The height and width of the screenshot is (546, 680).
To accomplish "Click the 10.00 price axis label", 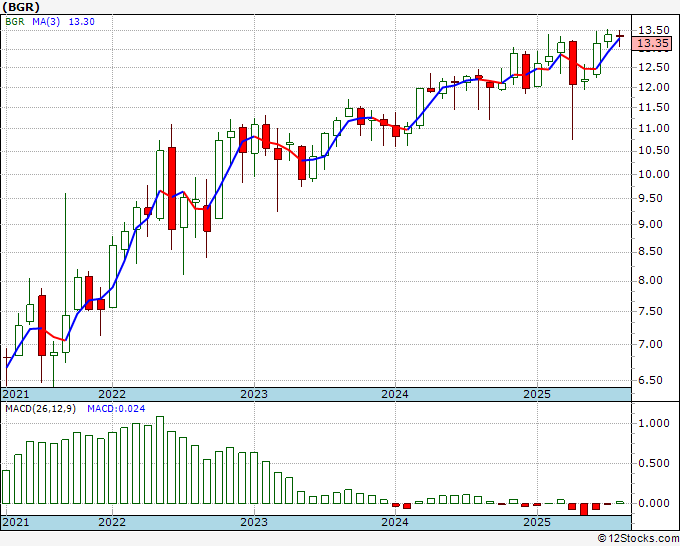I will click(x=654, y=174).
